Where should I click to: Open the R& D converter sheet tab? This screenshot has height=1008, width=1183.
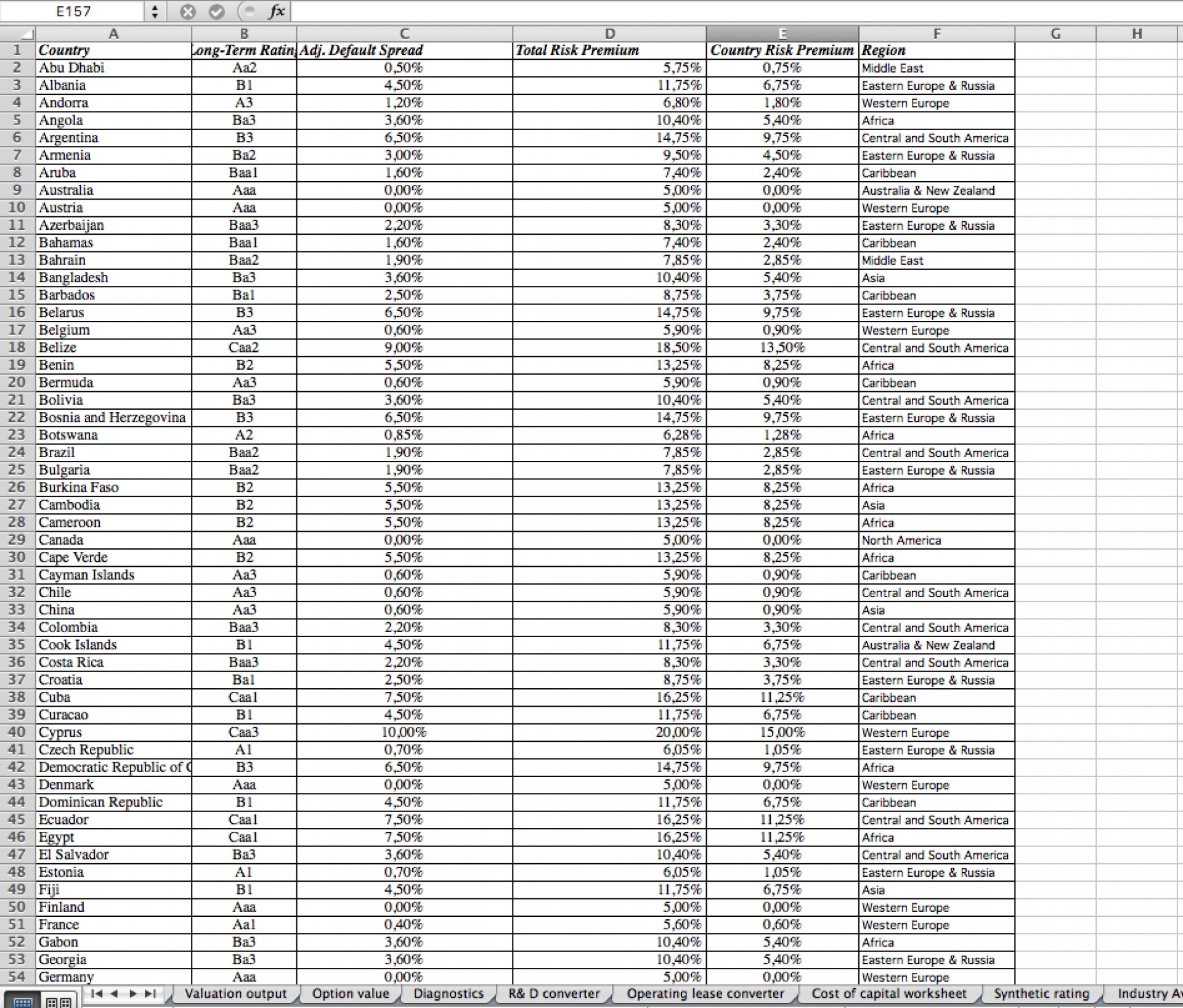pyautogui.click(x=554, y=994)
